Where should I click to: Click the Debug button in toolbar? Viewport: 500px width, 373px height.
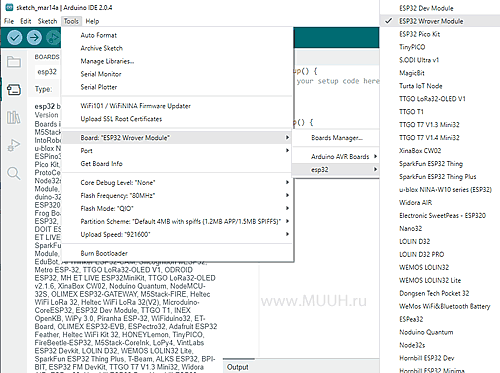click(53, 38)
